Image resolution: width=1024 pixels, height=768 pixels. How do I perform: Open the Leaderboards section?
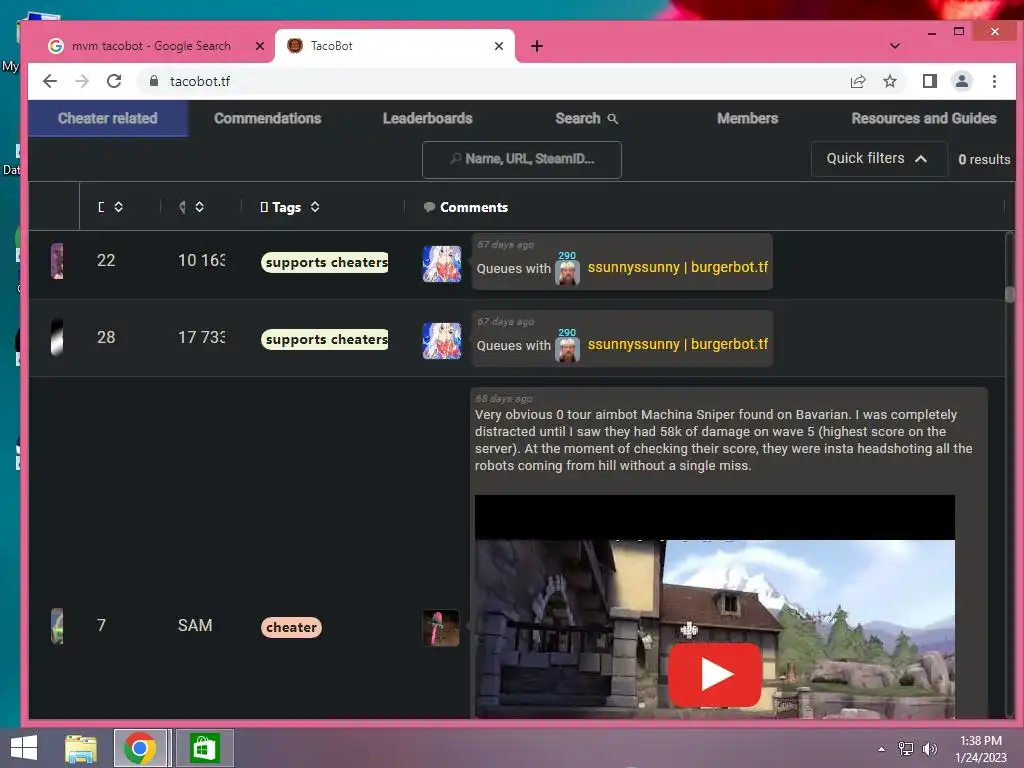point(427,118)
